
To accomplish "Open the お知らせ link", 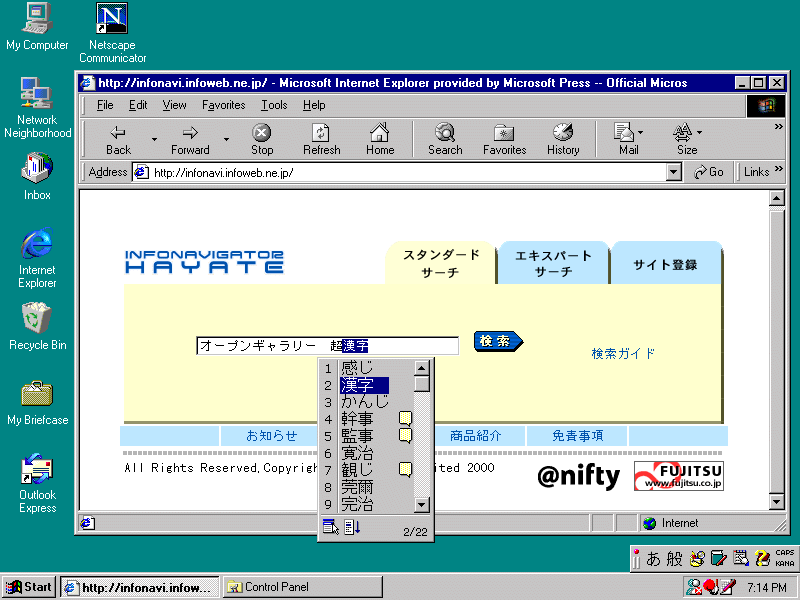I will [271, 436].
